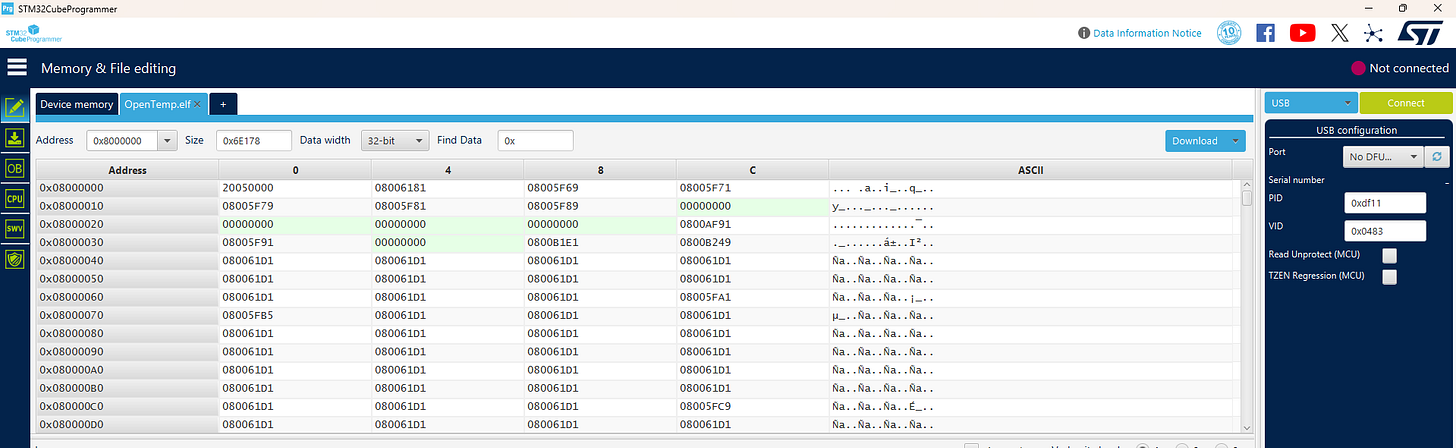1456x448 pixels.
Task: Select cell 20050000
Action: pos(295,188)
